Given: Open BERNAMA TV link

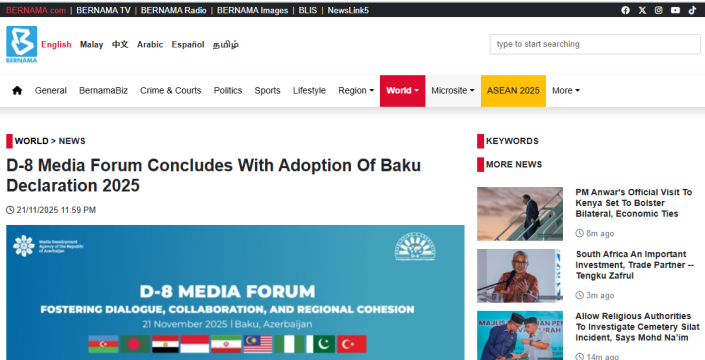Looking at the screenshot, I should [x=103, y=10].
